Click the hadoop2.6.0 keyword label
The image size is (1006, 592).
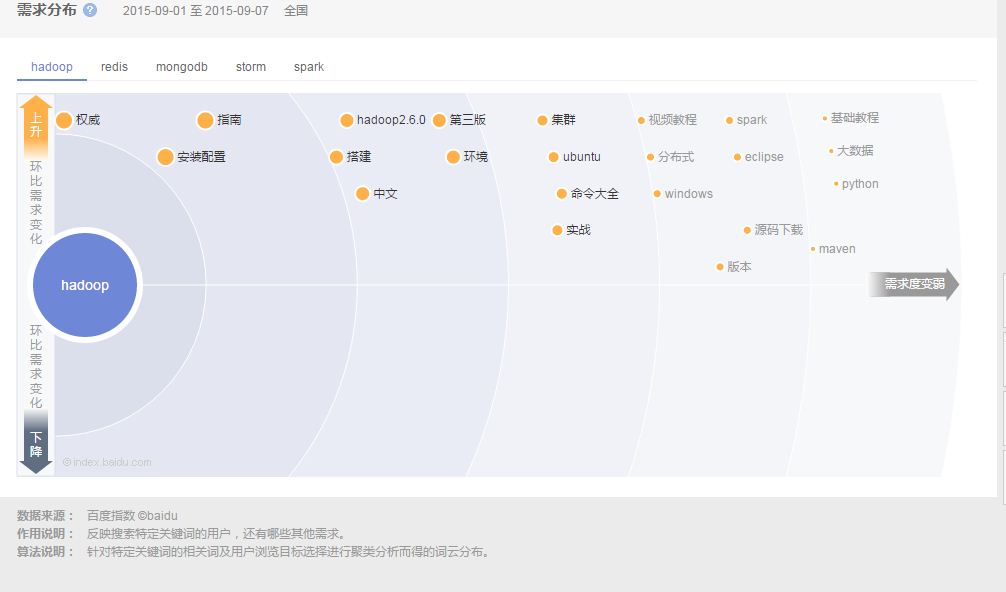(x=391, y=120)
